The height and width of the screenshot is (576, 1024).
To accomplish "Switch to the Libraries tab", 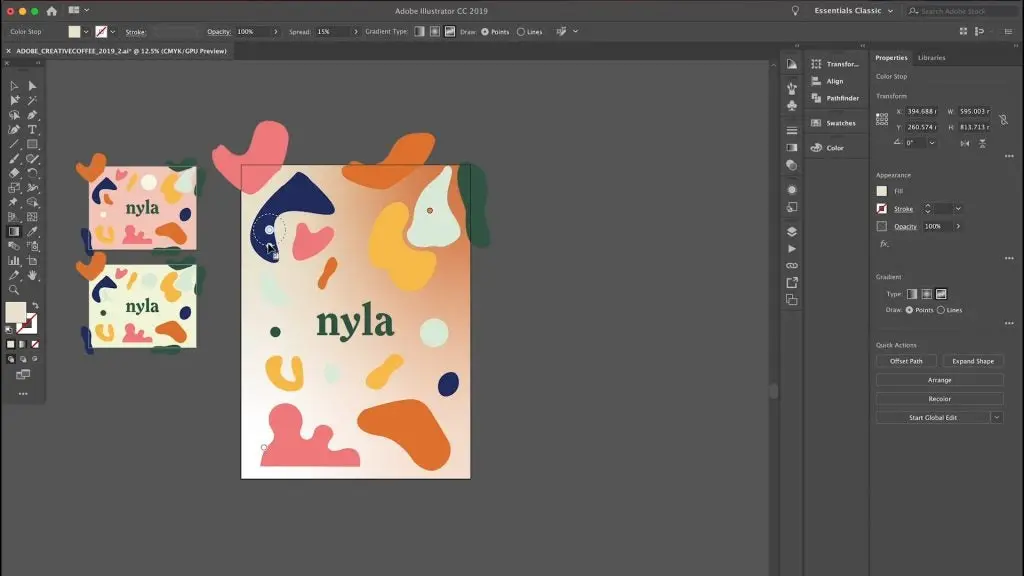I will coord(932,57).
